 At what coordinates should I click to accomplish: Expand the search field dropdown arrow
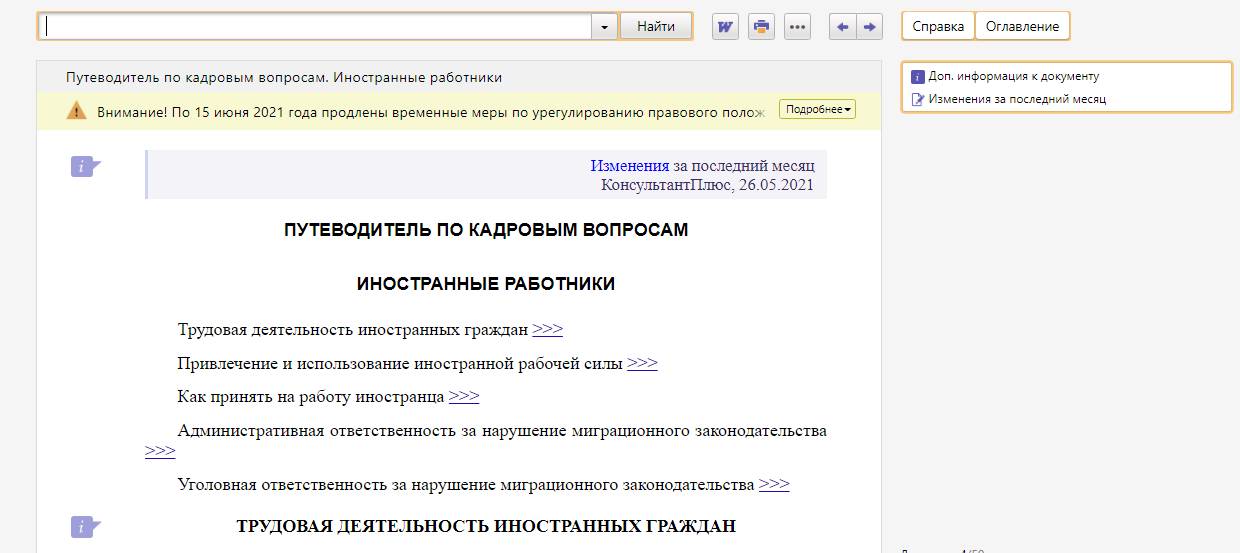coord(604,27)
